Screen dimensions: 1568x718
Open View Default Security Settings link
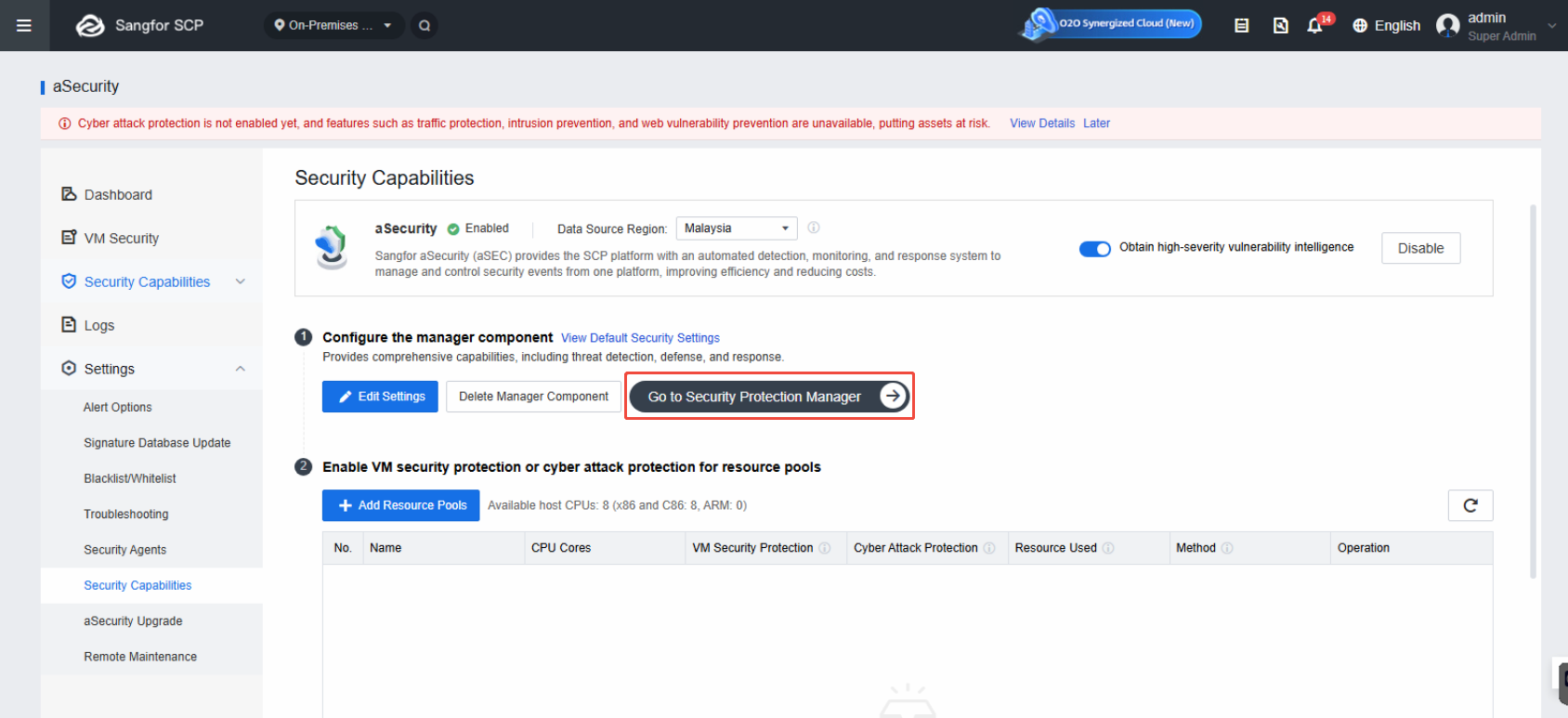(x=640, y=338)
